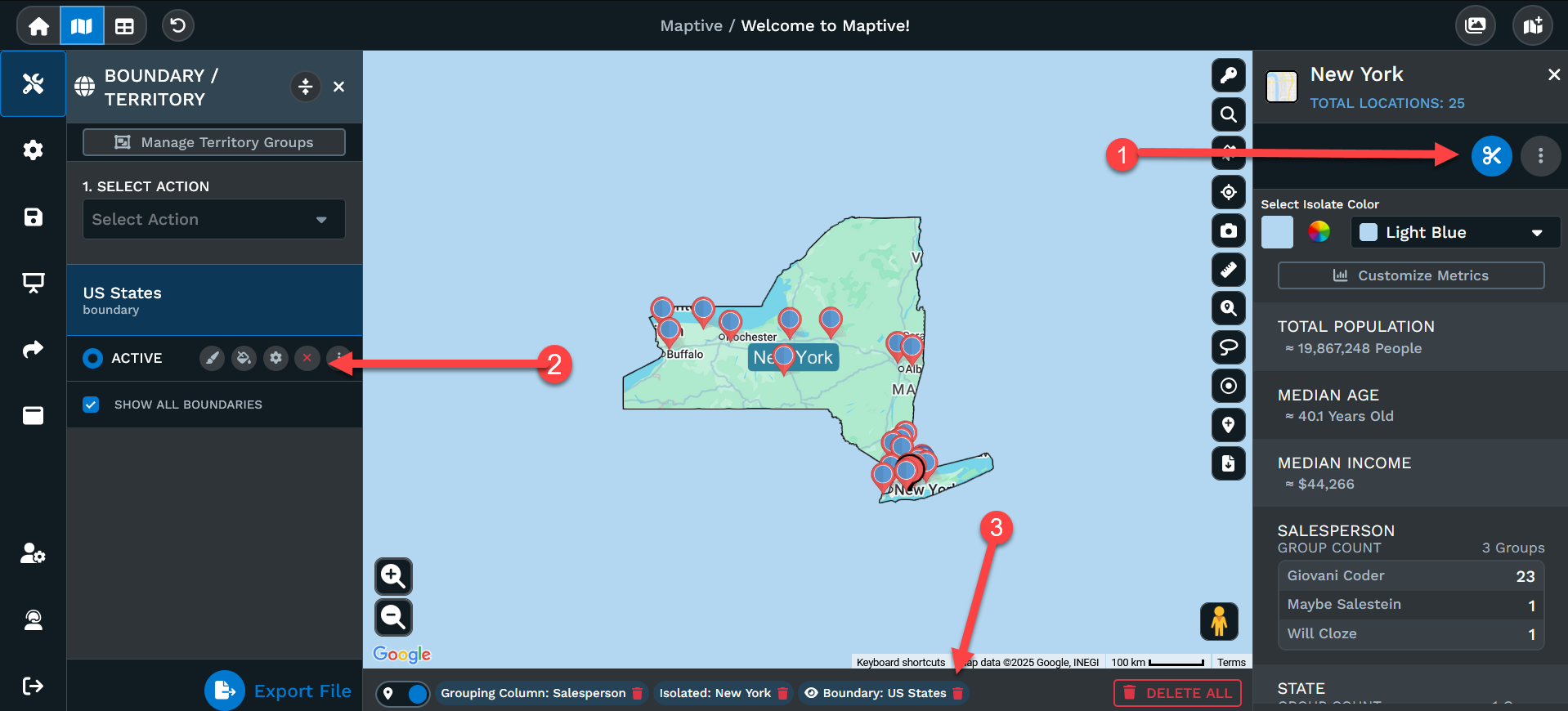
Task: Select the lasso drawing tool
Action: click(1228, 347)
